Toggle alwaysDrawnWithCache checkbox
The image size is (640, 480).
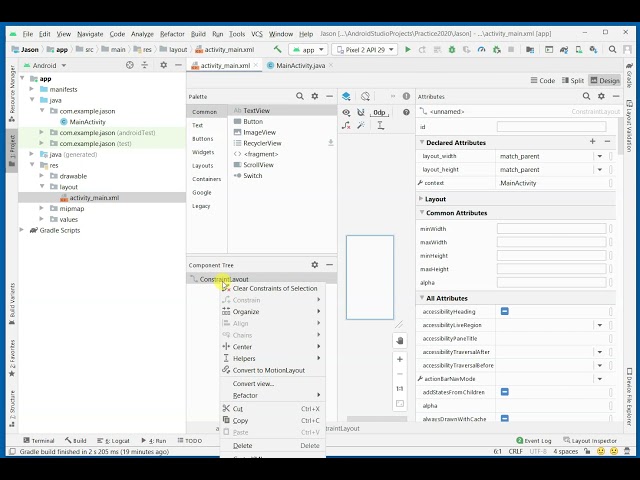504,418
